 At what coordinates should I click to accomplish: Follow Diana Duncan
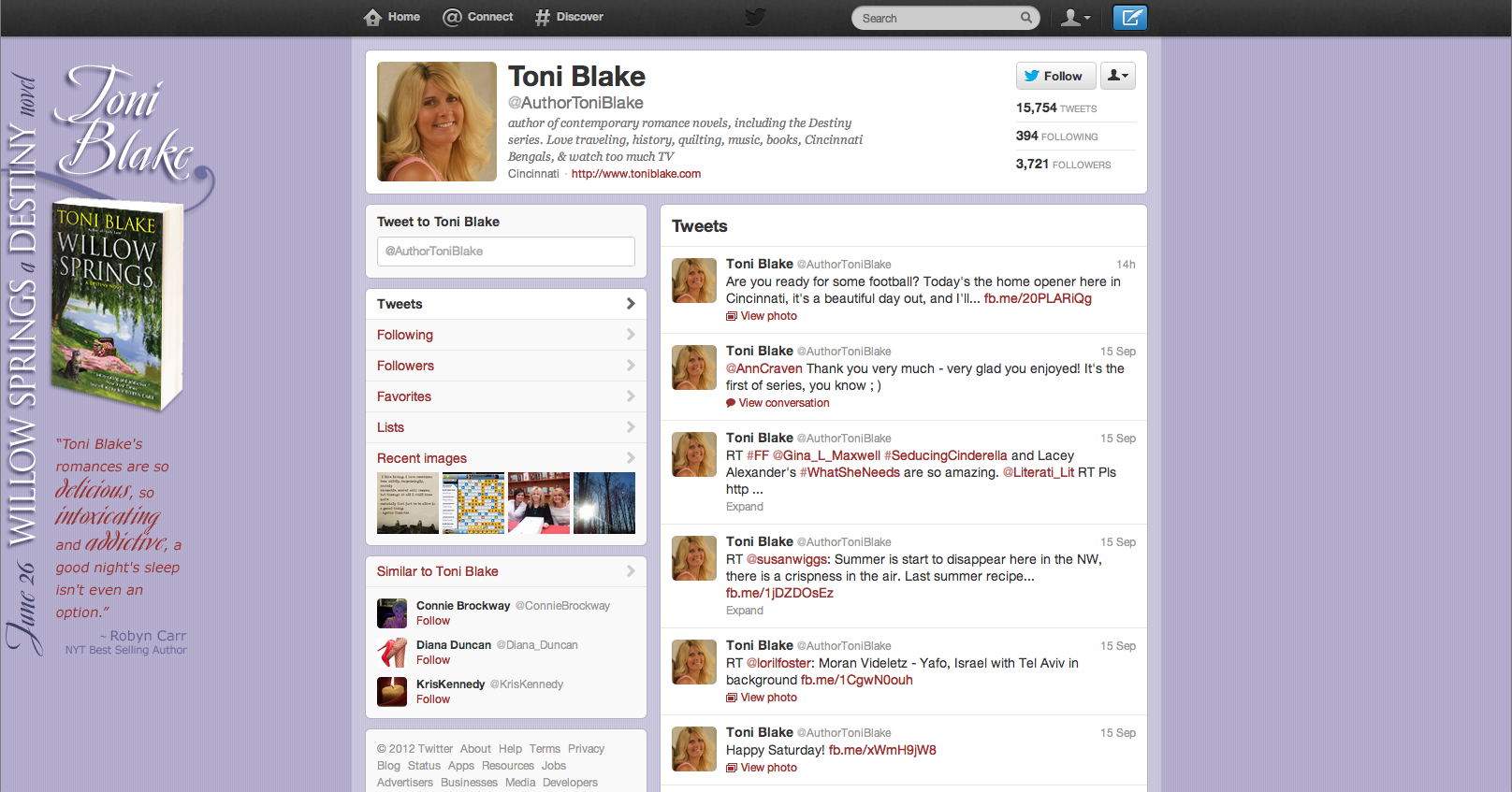pyautogui.click(x=433, y=660)
